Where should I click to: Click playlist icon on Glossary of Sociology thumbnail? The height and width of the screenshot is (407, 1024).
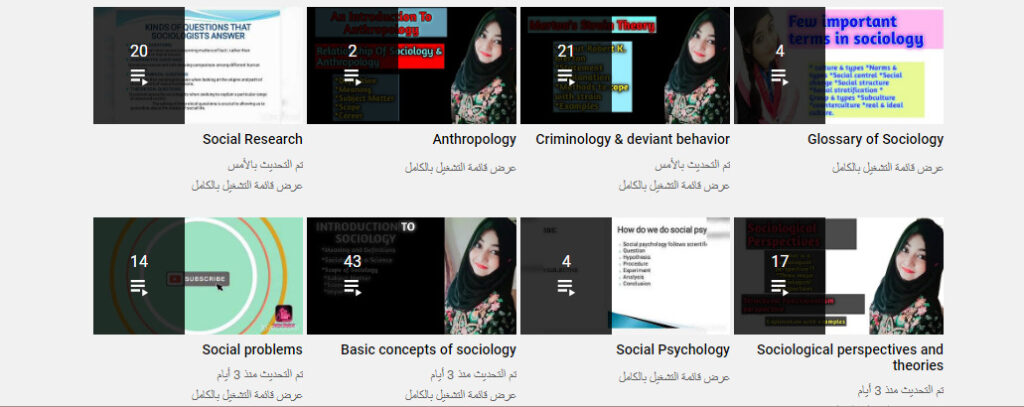780,78
